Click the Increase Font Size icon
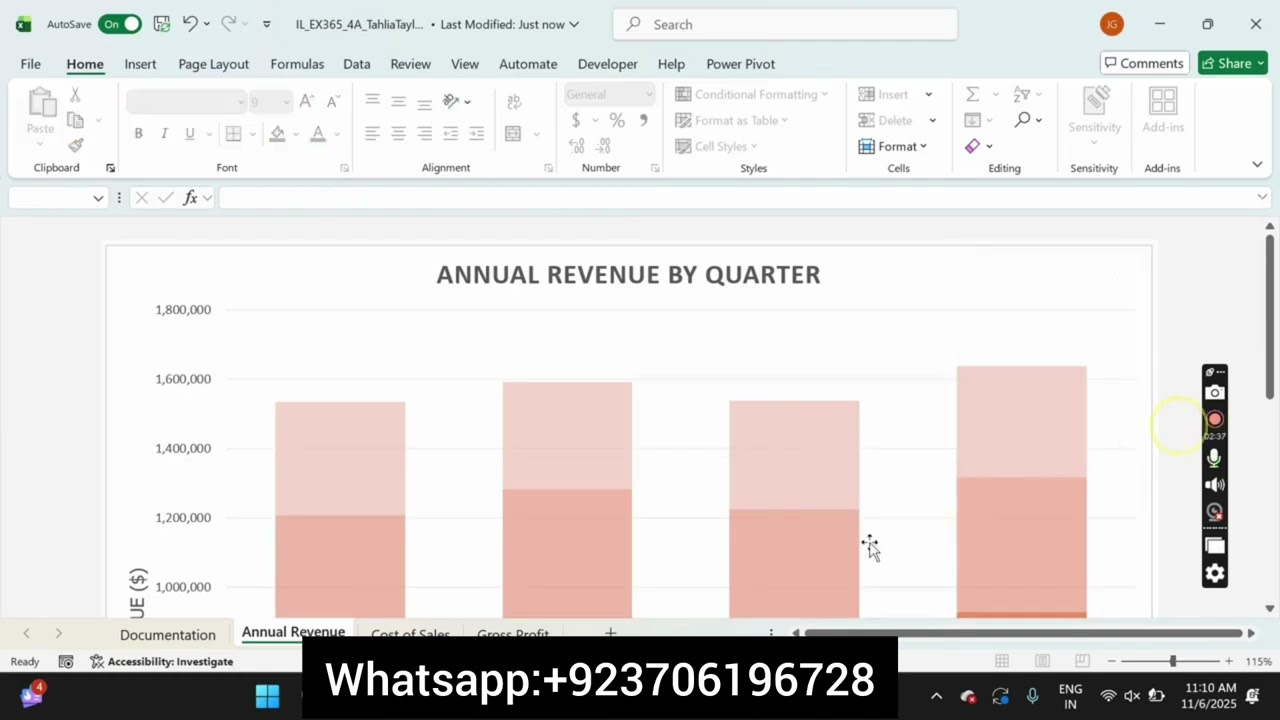1280x720 pixels. 307,101
